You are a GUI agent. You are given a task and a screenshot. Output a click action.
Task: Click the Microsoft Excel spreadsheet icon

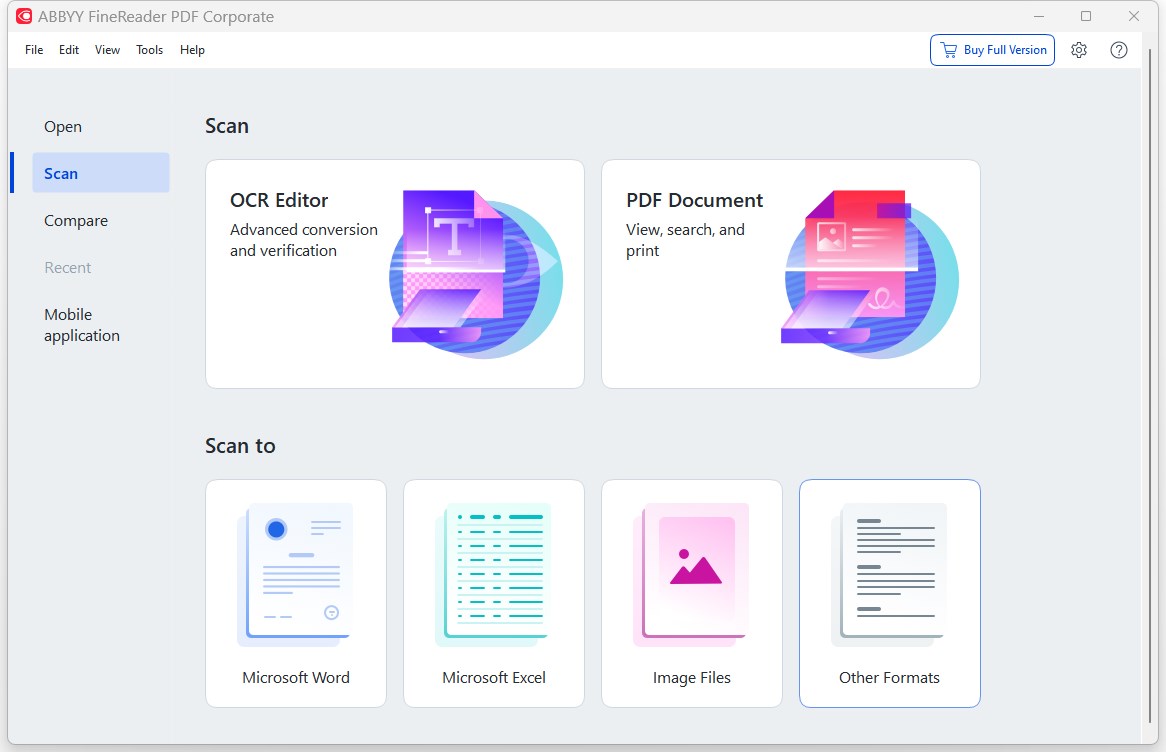(x=493, y=574)
